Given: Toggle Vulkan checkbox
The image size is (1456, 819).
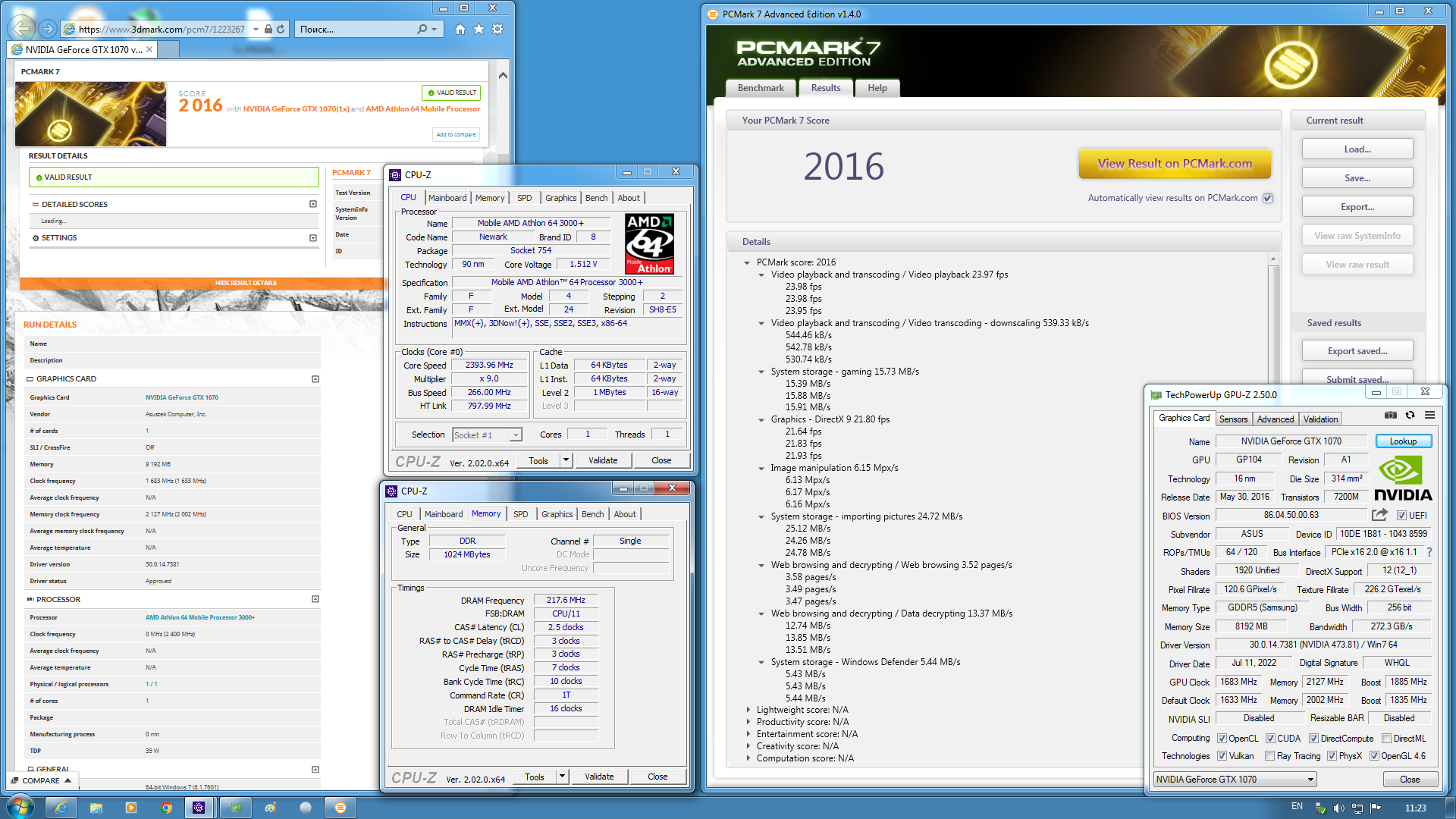Looking at the screenshot, I should coord(1222,756).
